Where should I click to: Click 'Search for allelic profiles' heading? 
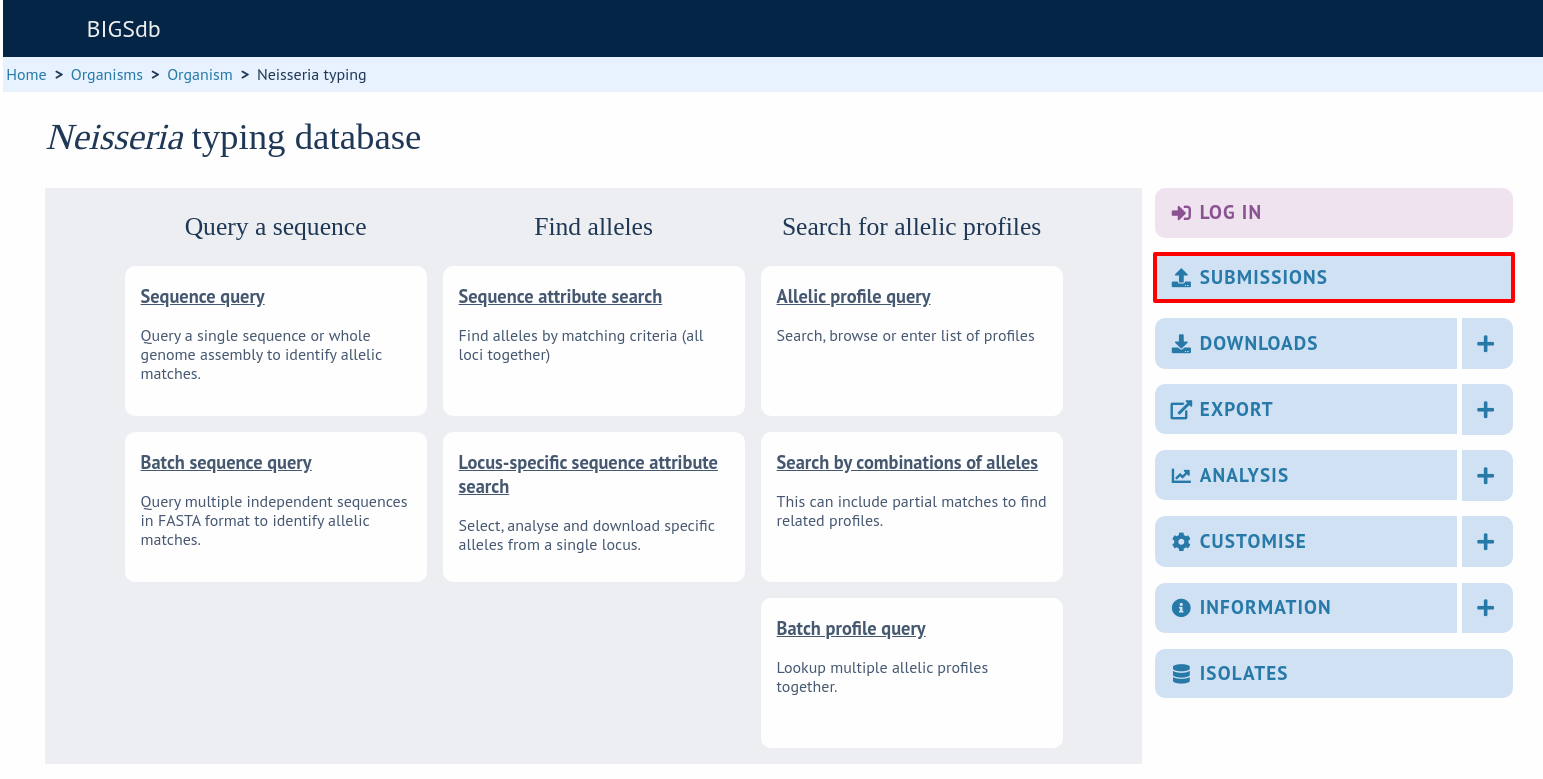coord(912,227)
